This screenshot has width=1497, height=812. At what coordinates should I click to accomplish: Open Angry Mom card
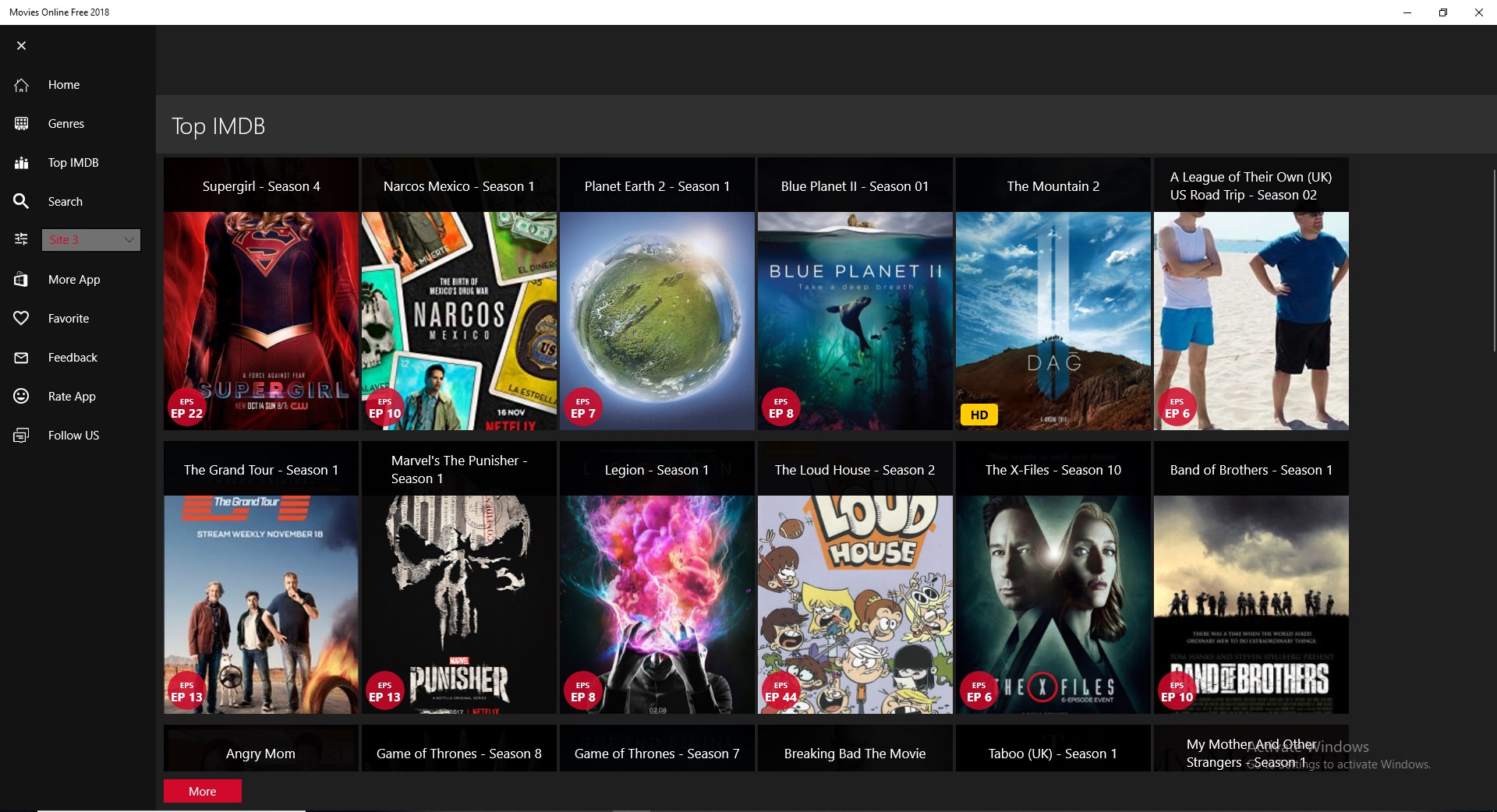pos(261,749)
